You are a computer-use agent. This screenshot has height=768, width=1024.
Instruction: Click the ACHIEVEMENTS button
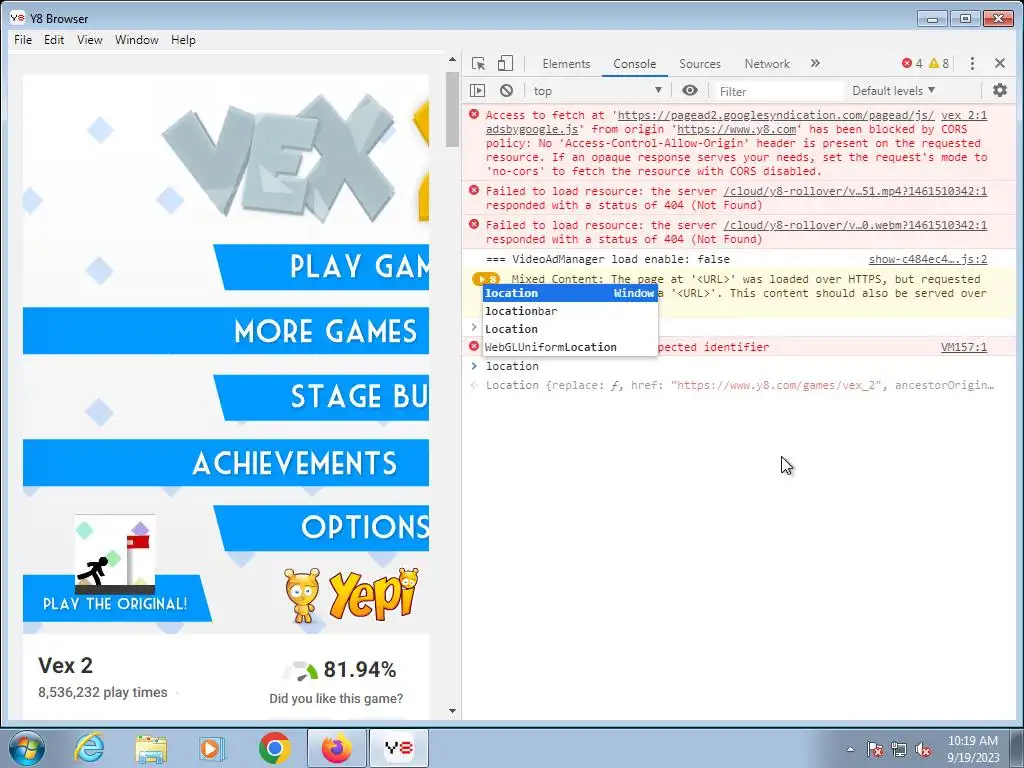click(x=226, y=463)
